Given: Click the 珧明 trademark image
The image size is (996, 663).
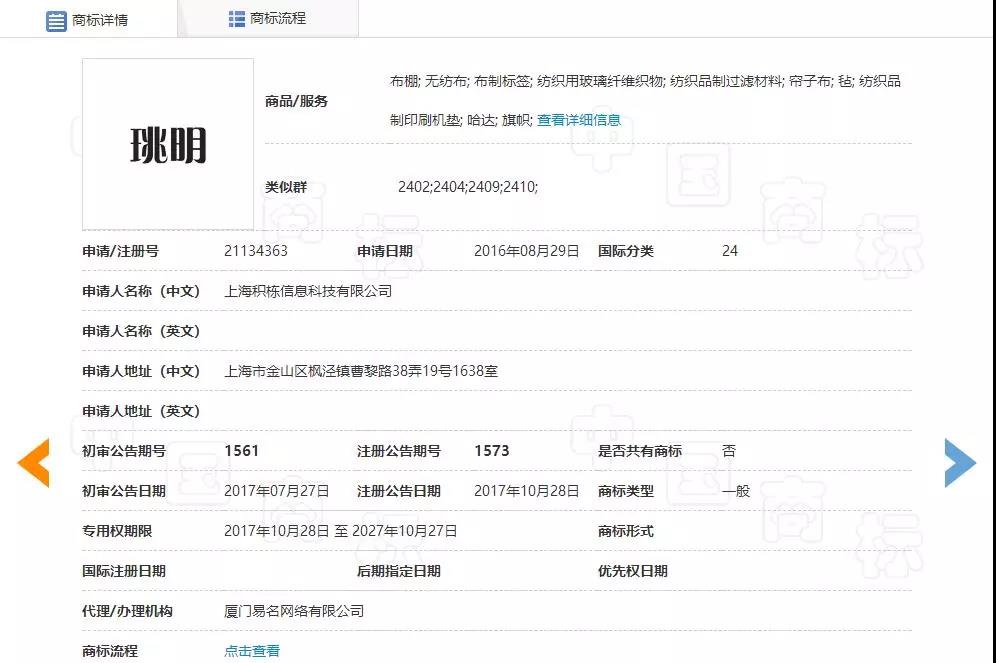Looking at the screenshot, I should click(x=167, y=143).
